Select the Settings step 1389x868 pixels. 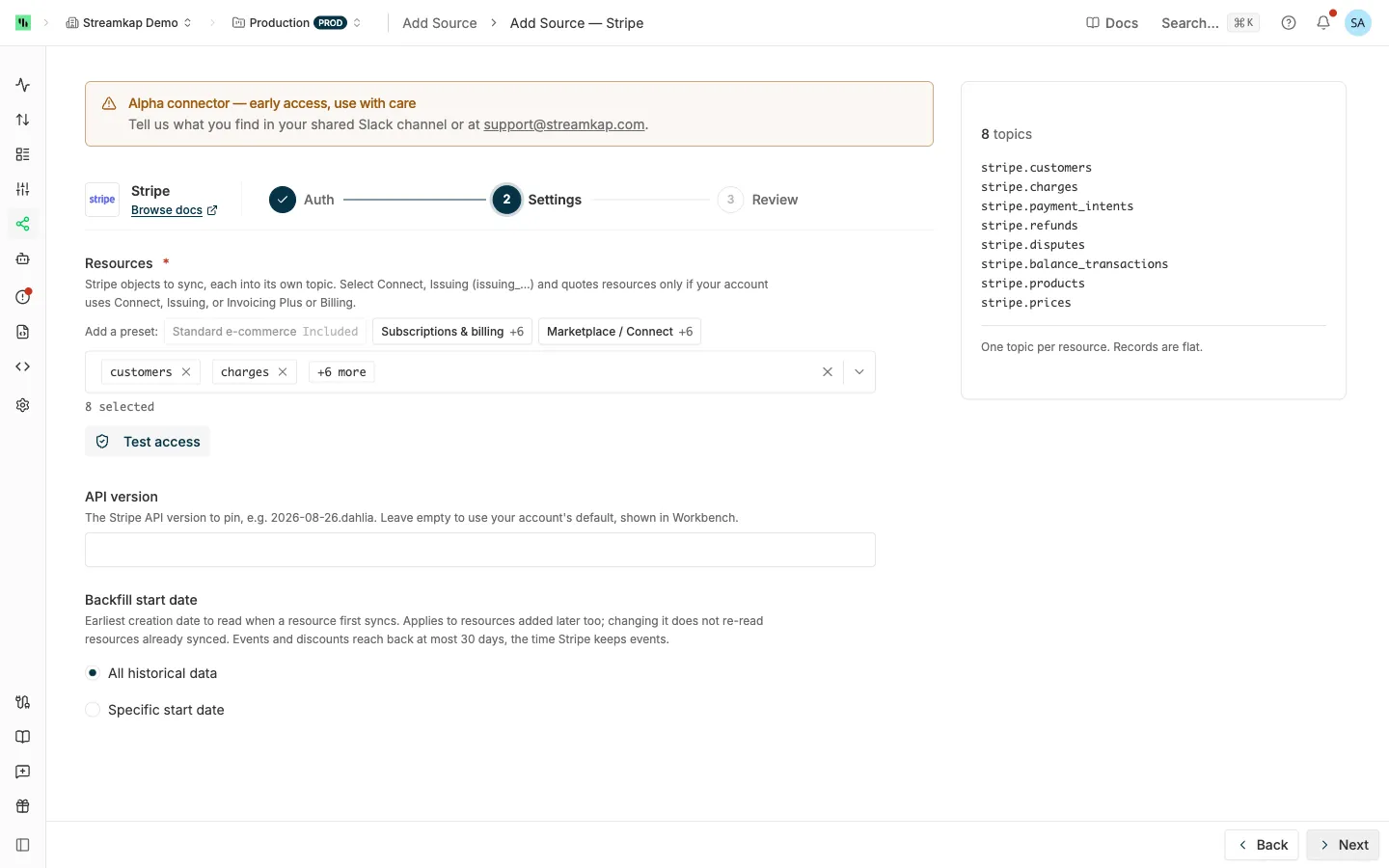tap(537, 200)
